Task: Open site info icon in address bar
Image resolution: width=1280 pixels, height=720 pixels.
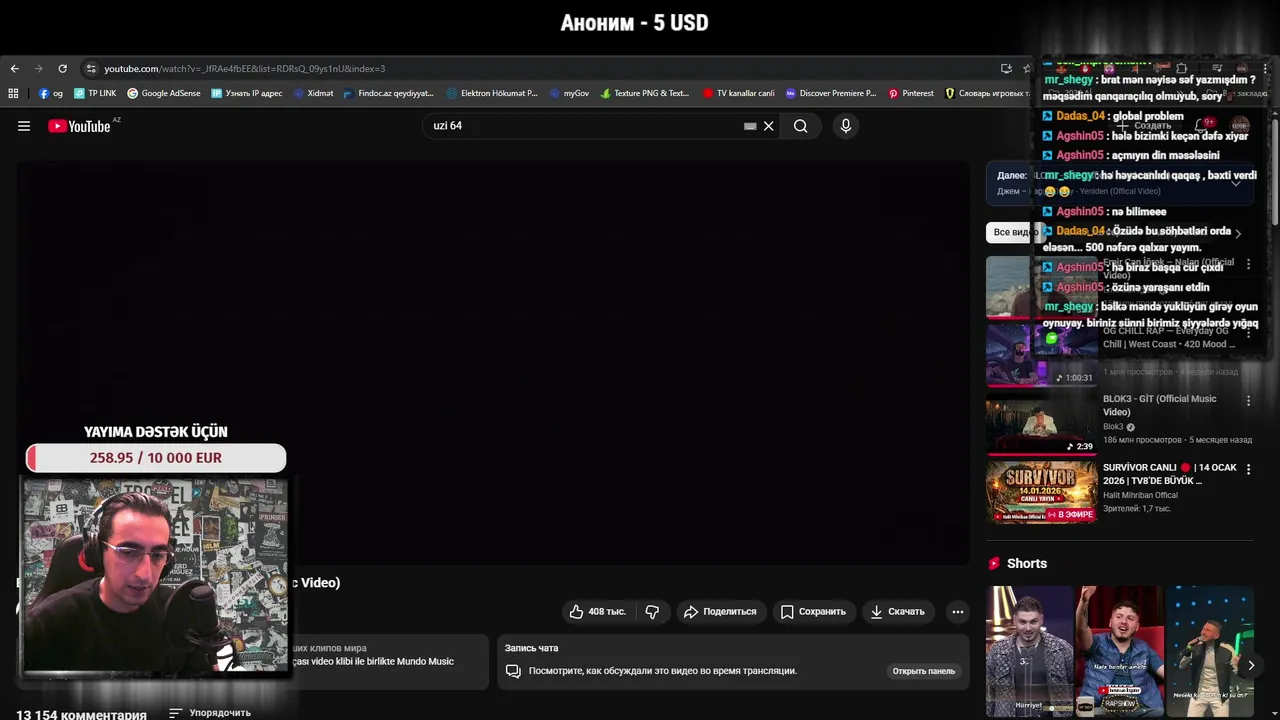Action: pos(91,69)
